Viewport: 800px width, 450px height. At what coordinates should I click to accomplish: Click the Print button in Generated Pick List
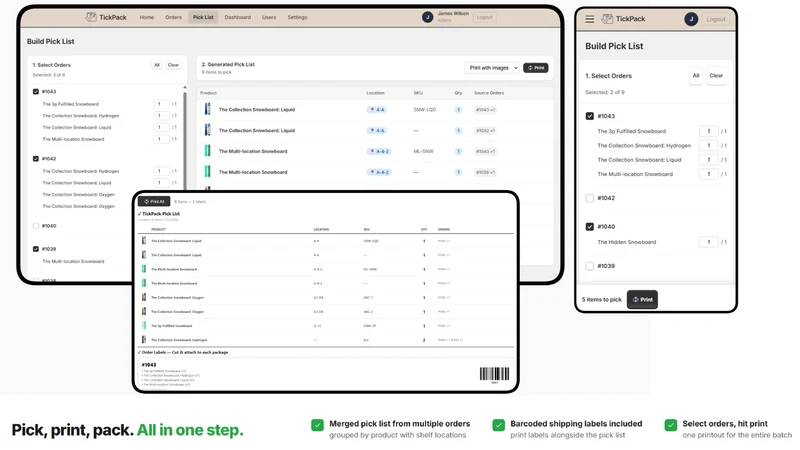pyautogui.click(x=536, y=68)
